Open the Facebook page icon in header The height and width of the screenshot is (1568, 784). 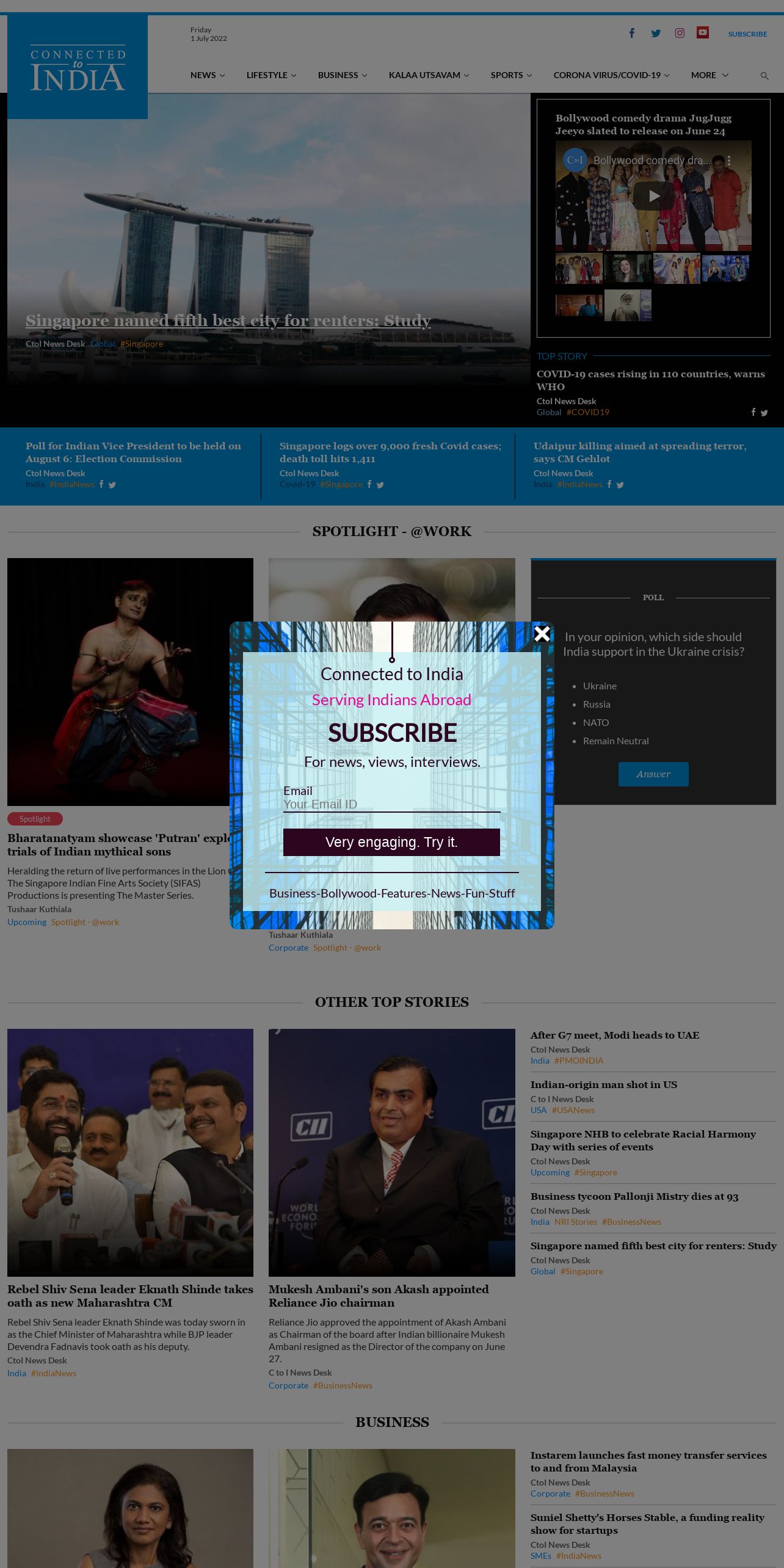click(x=632, y=33)
